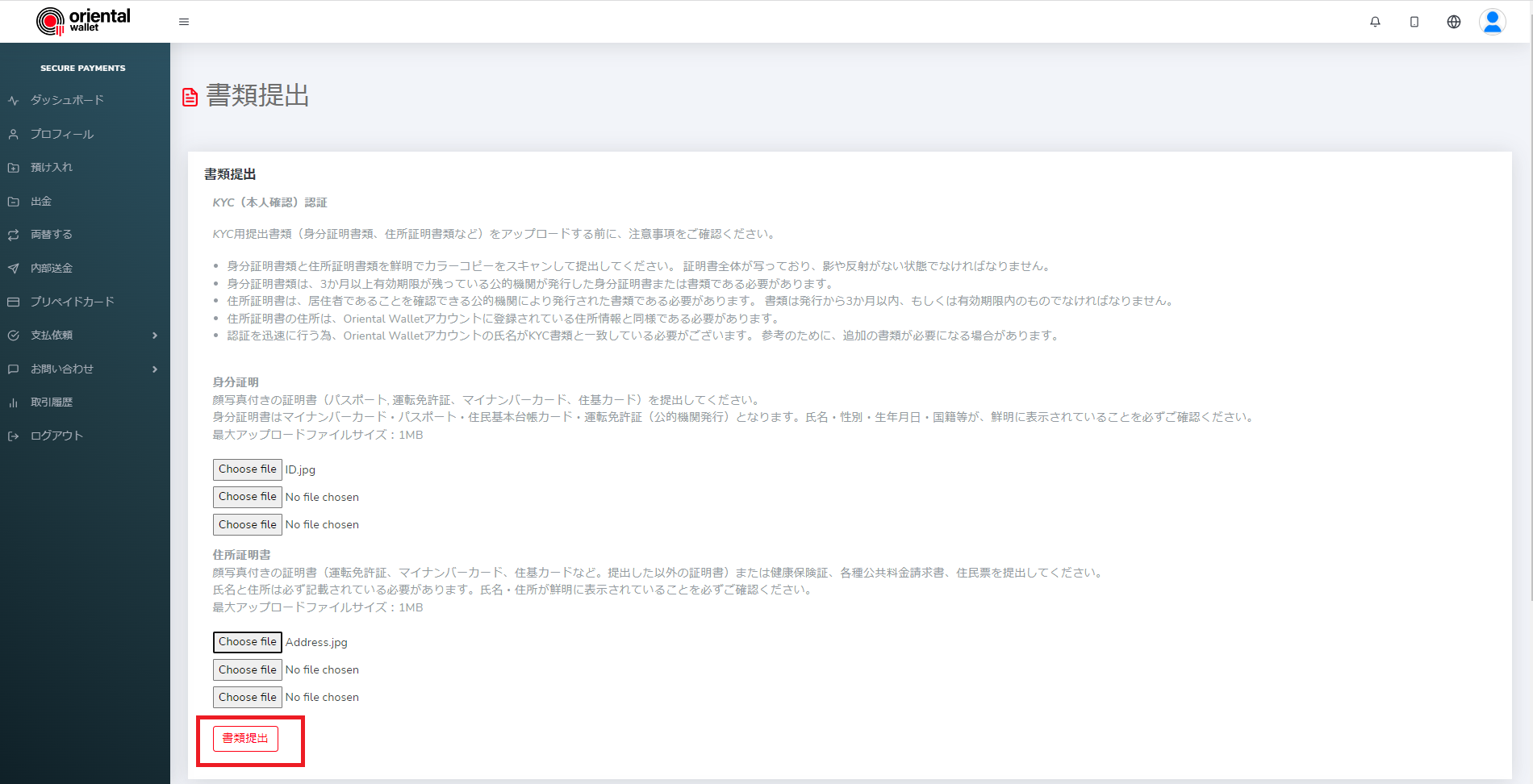The width and height of the screenshot is (1533, 784).
Task: Open 取引履歴 menu item
Action: (x=52, y=402)
